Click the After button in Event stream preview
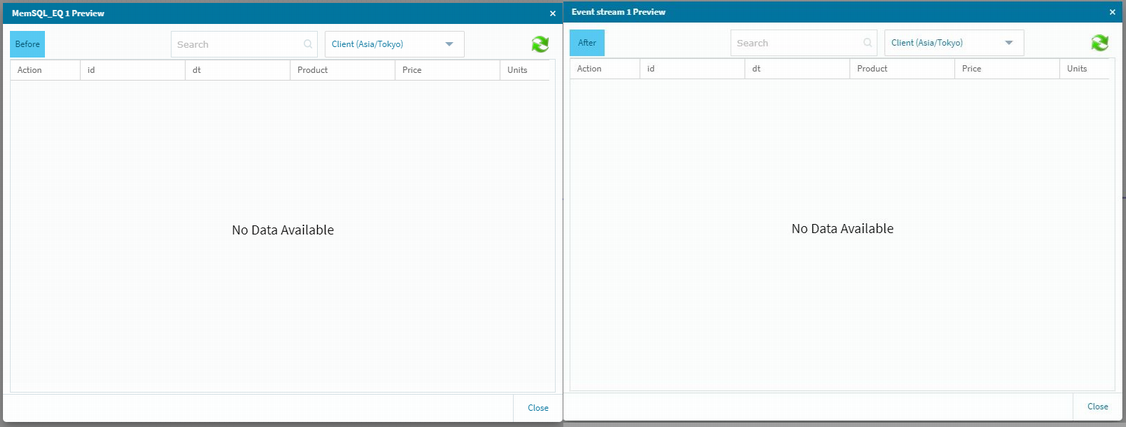The width and height of the screenshot is (1126, 427). coord(587,43)
